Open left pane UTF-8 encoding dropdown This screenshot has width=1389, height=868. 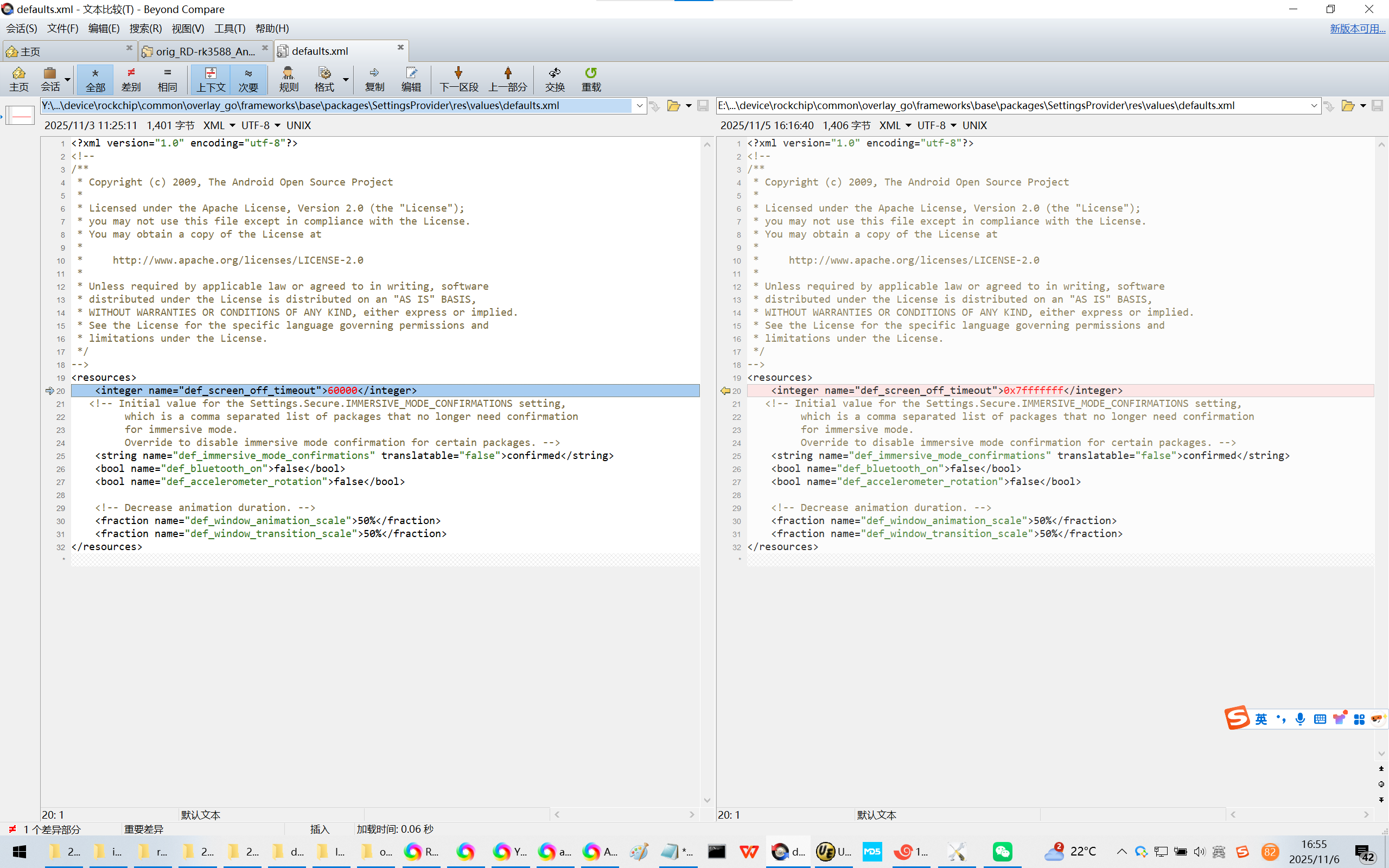pyautogui.click(x=278, y=125)
